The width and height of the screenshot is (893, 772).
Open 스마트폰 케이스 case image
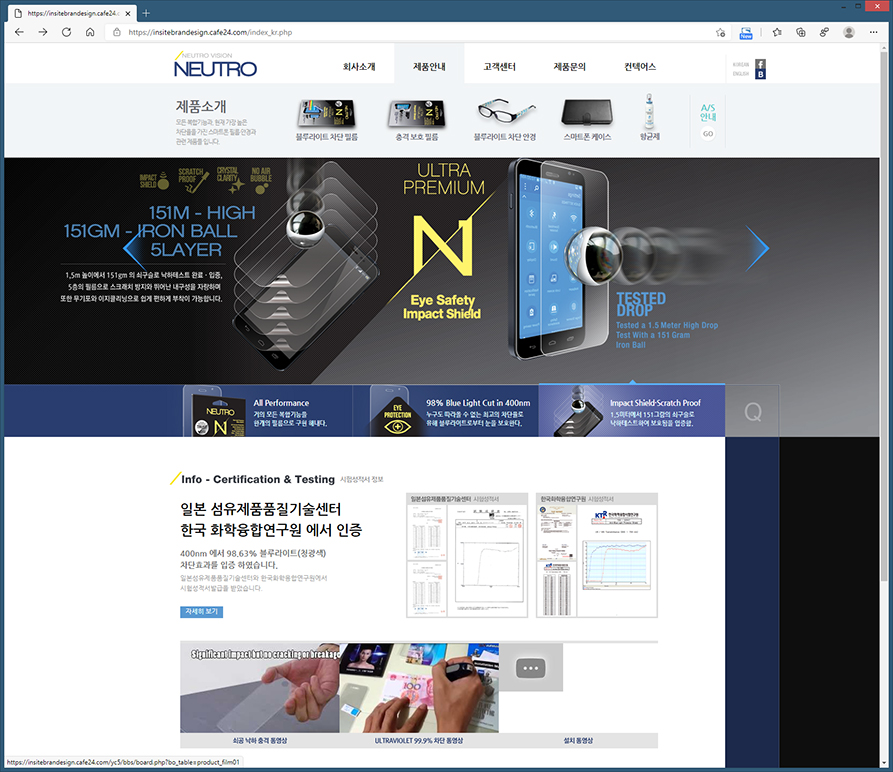pyautogui.click(x=587, y=112)
